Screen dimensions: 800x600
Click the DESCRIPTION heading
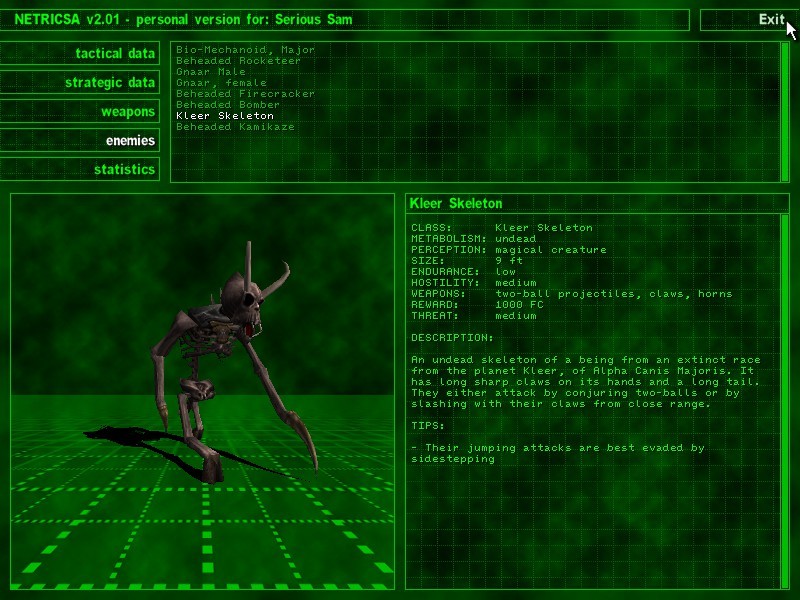click(x=452, y=338)
